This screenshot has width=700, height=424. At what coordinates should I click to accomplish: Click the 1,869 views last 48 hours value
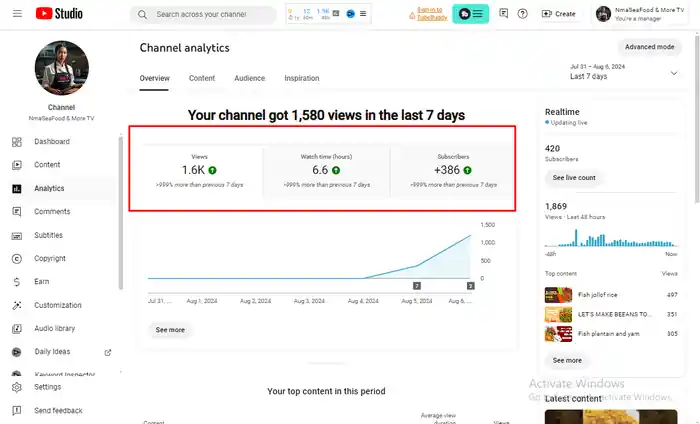[556, 207]
